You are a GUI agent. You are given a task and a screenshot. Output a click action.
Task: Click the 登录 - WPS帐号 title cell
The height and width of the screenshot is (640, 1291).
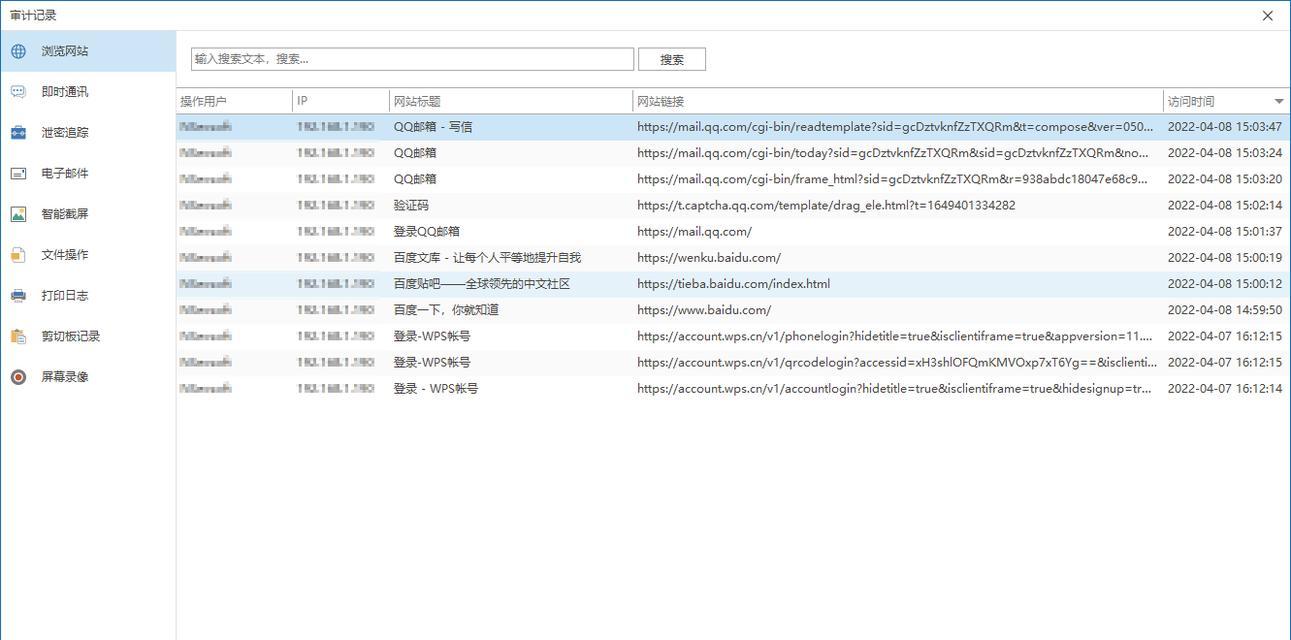[x=436, y=388]
